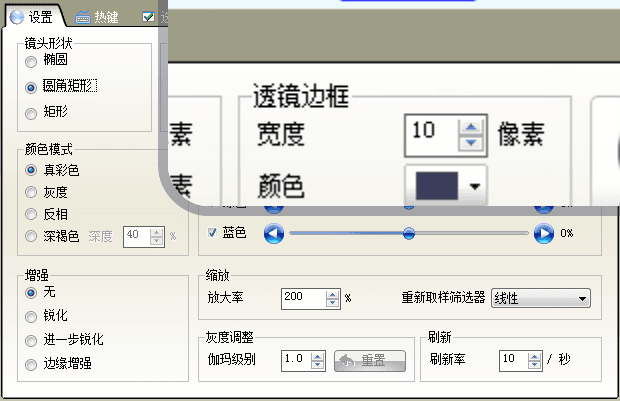
Task: Increase 伽玛级别 with the up arrow
Action: point(318,356)
